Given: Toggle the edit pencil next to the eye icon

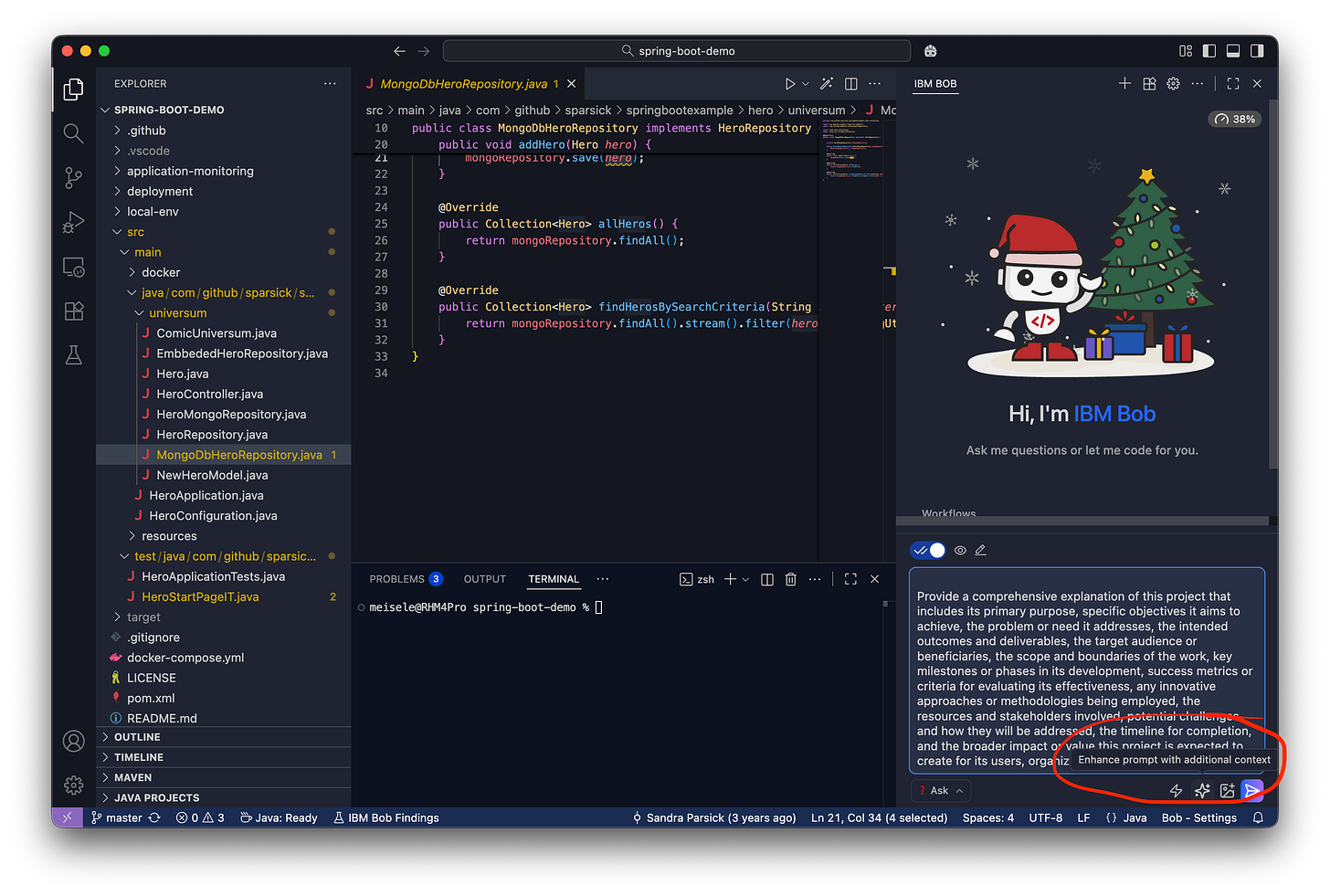Looking at the screenshot, I should 980,550.
